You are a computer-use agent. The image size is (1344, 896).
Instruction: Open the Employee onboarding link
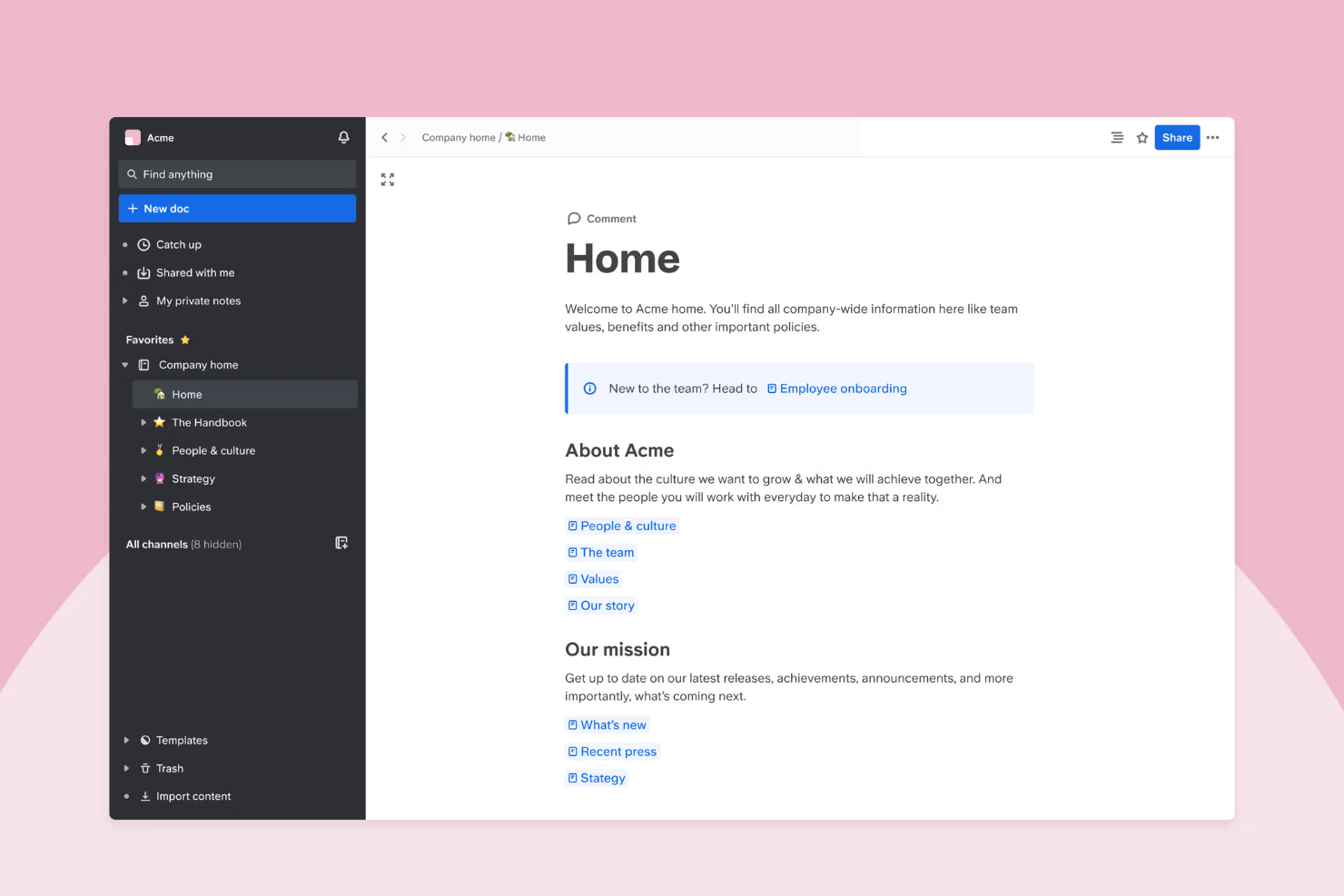[x=843, y=388]
